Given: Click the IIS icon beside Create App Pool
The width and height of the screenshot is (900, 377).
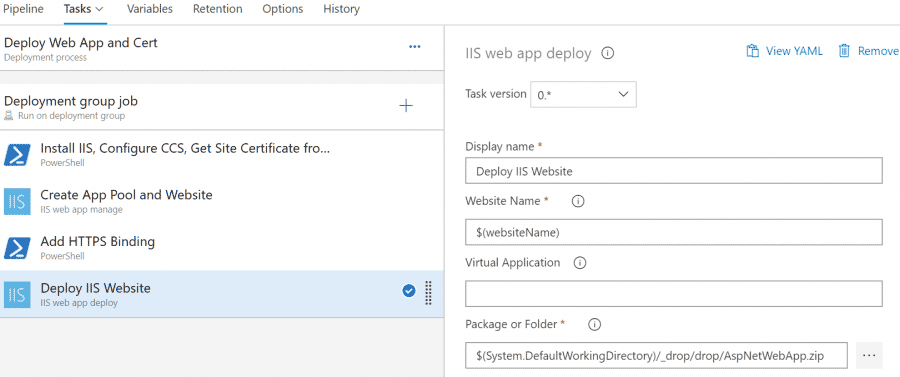Looking at the screenshot, I should pos(17,201).
